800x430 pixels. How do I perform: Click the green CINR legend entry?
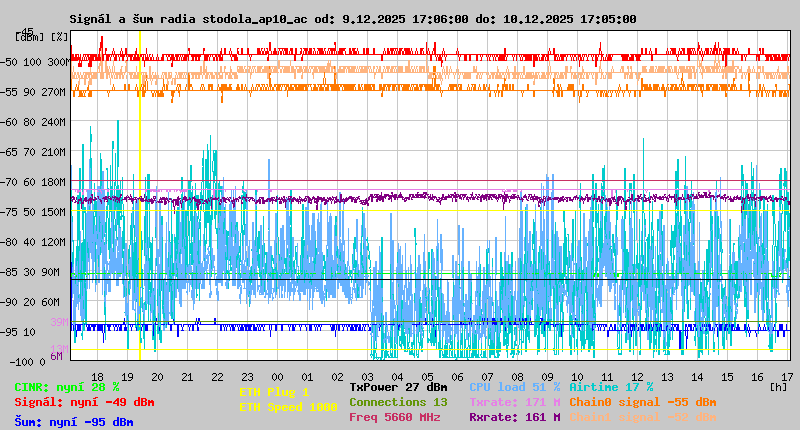[x=66, y=387]
